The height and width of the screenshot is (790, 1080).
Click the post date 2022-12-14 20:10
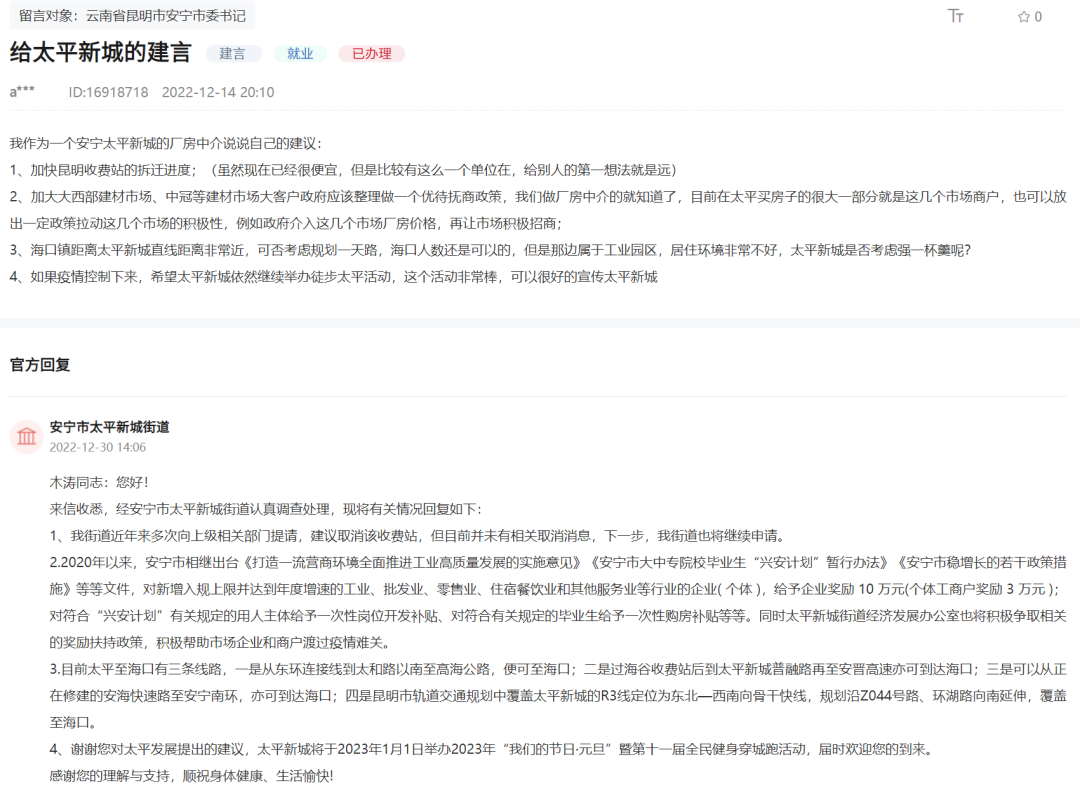pyautogui.click(x=218, y=92)
